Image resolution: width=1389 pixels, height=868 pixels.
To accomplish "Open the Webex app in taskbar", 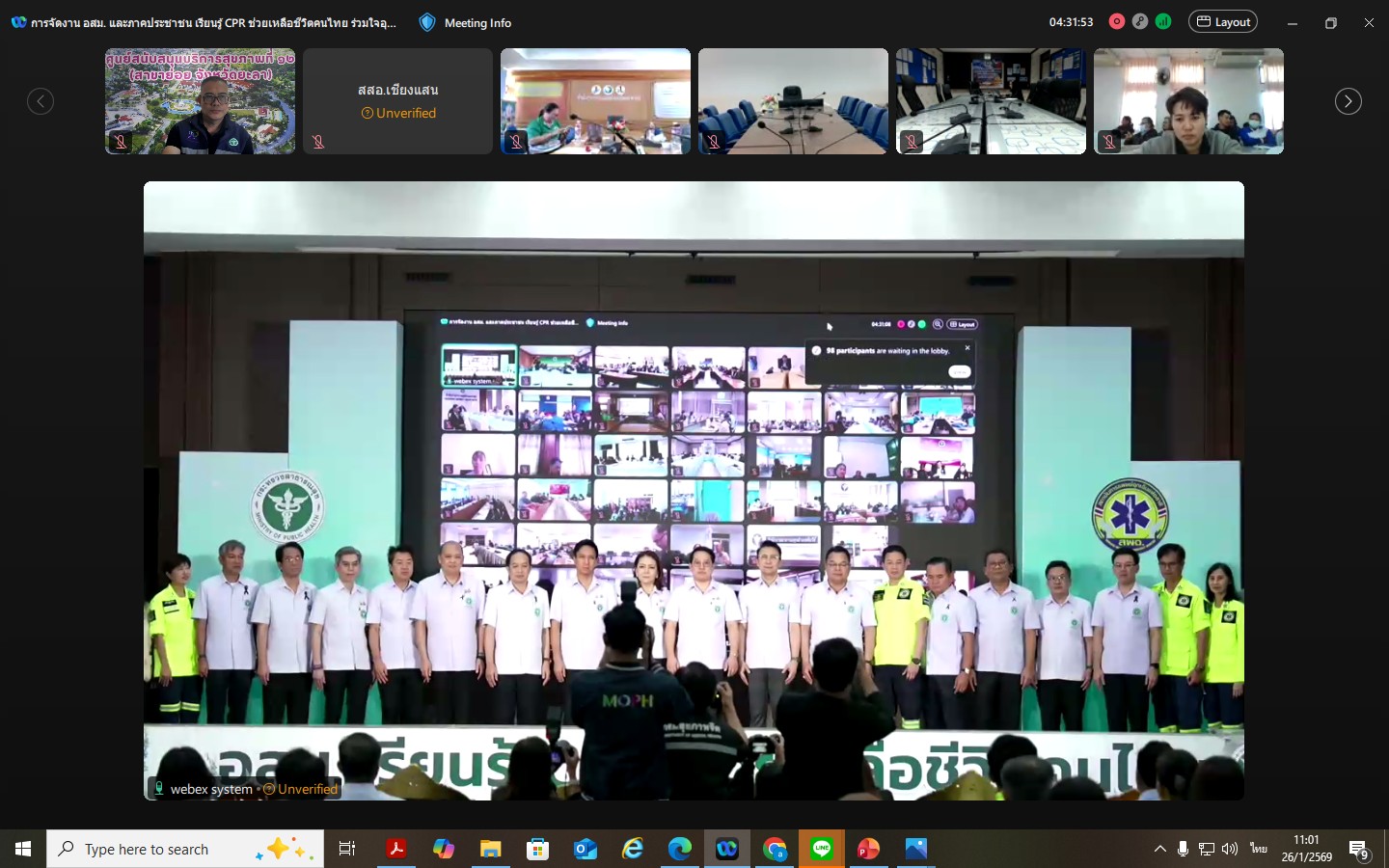I will coord(727,849).
